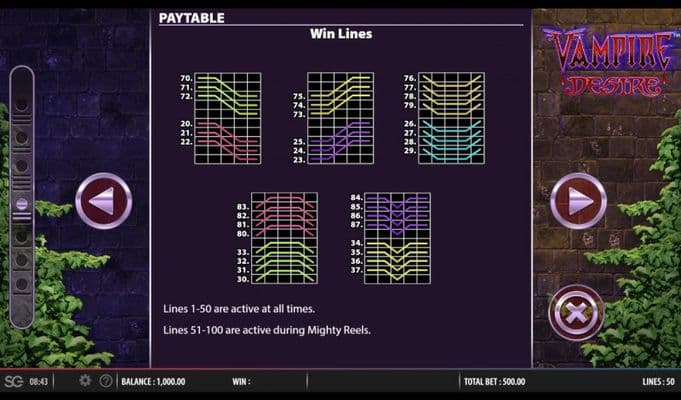Click the Lines 50 indicator
Viewport: 681px width, 400px height.
[x=658, y=381]
